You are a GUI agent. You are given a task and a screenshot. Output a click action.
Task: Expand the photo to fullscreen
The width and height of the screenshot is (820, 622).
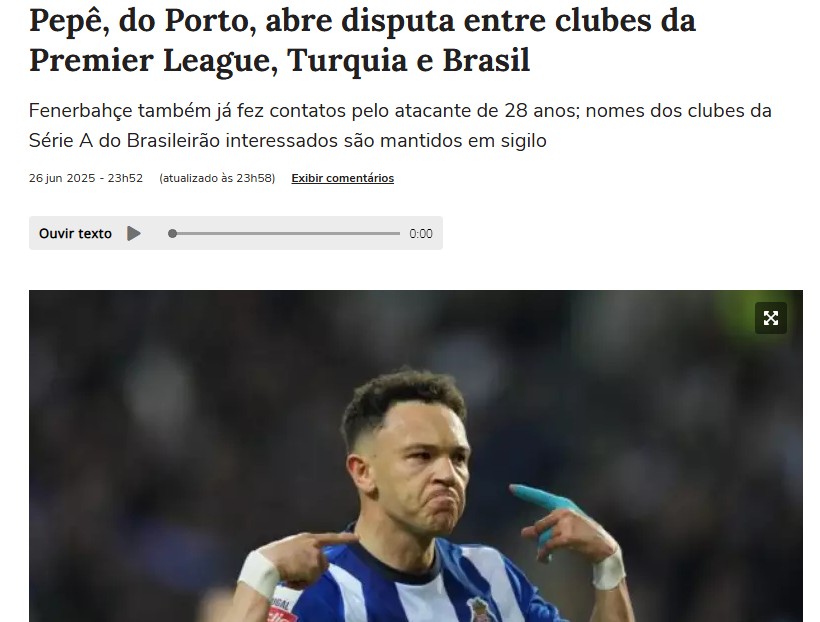(x=771, y=318)
